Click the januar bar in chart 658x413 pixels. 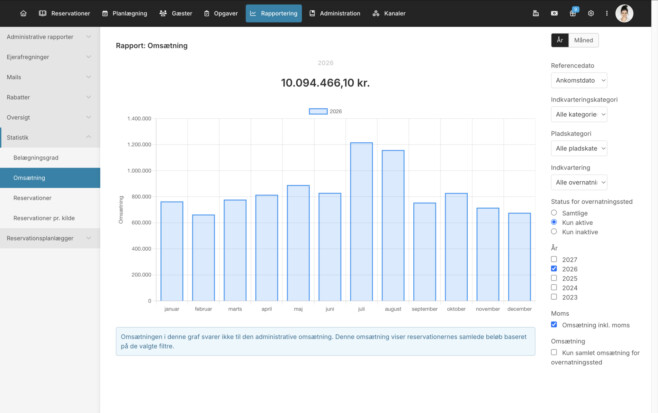coord(172,251)
